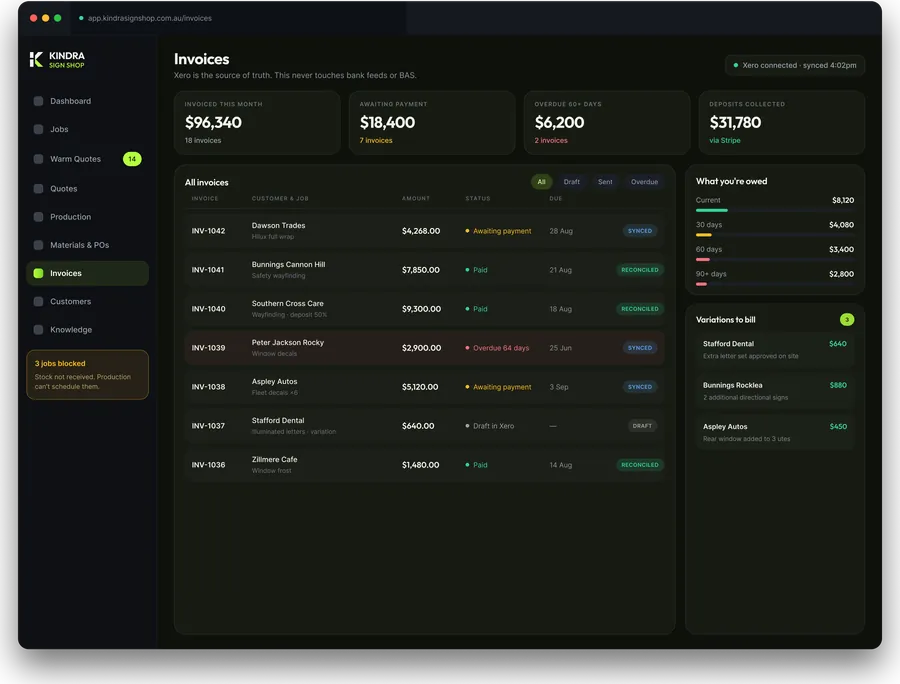Click the 30 days aging bar

click(775, 235)
